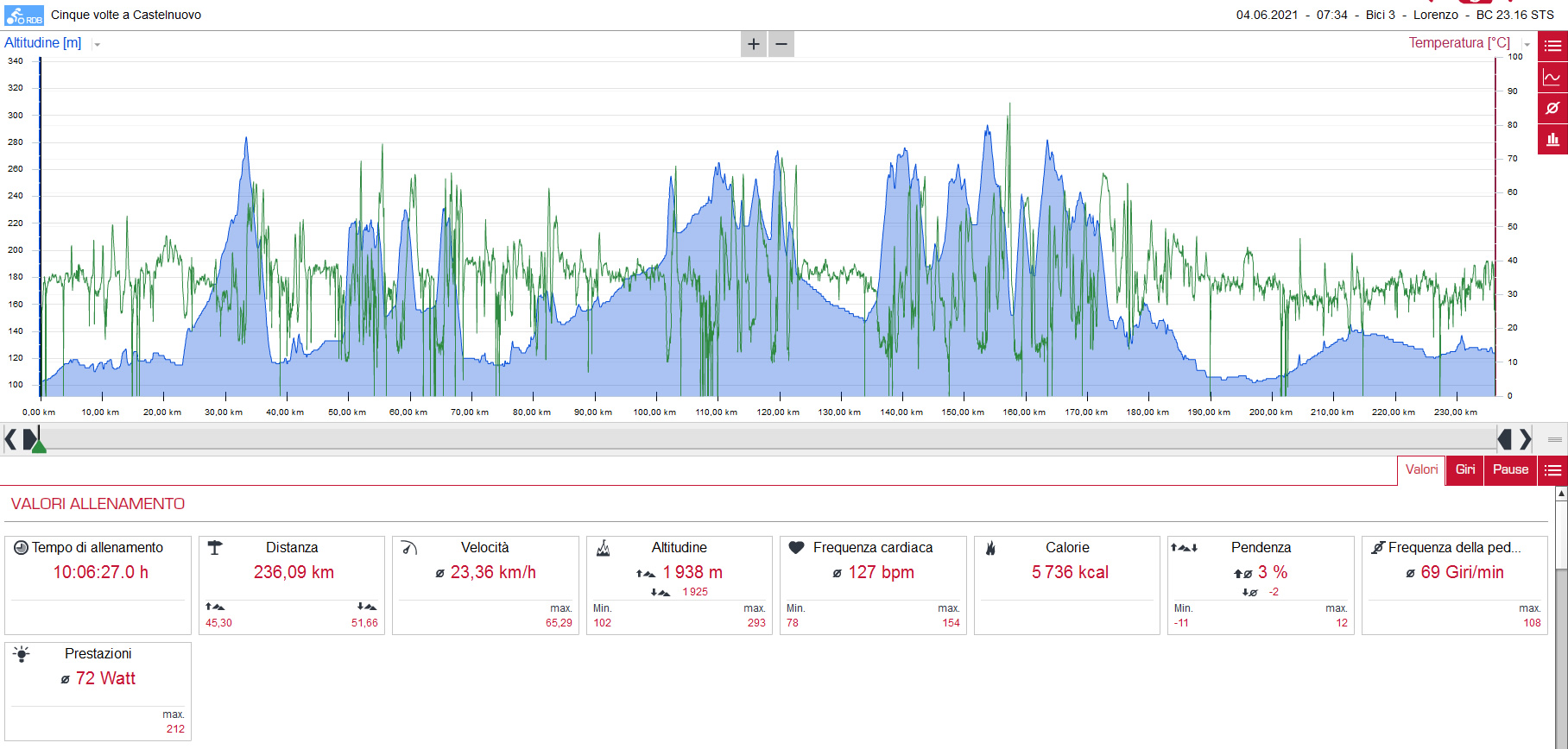Click the slope arrows icon in Pendenza card
The width and height of the screenshot is (1568, 749).
coord(1184,548)
